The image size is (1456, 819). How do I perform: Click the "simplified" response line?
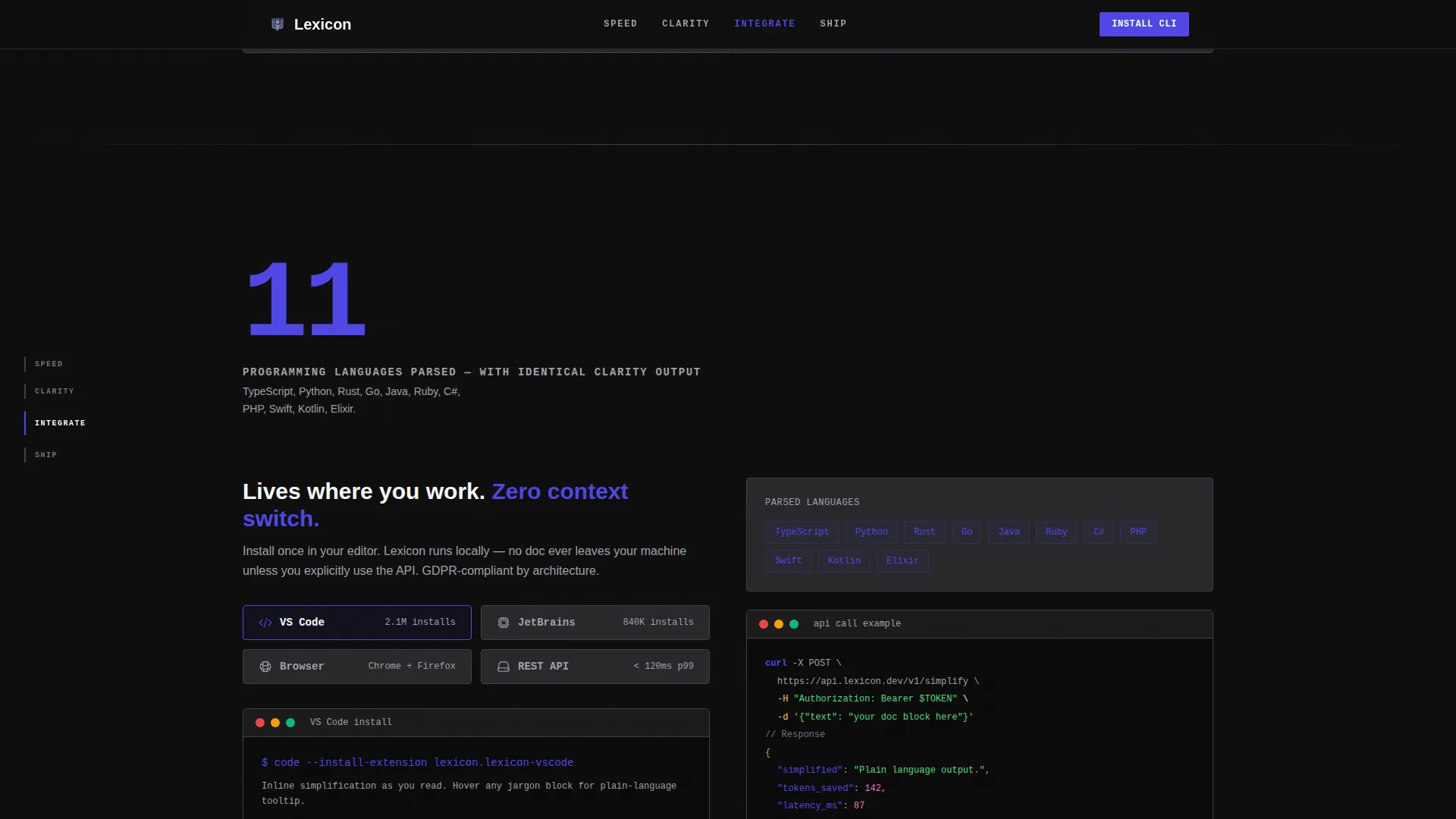coord(883,770)
